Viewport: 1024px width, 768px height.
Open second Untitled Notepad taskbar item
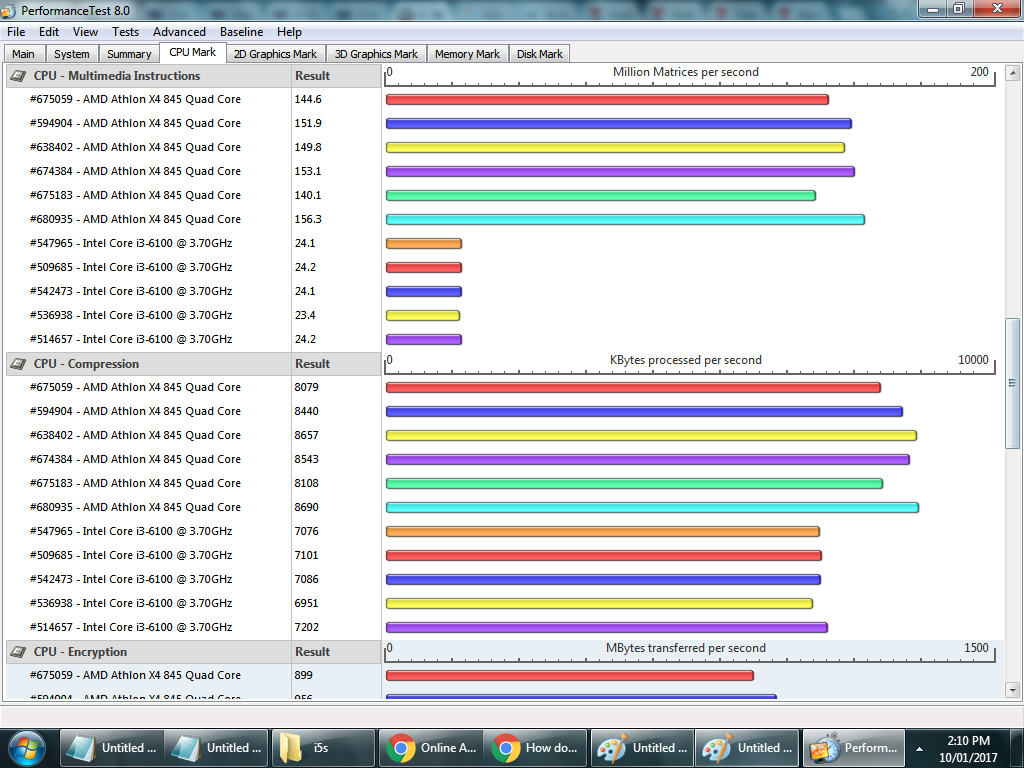[217, 748]
